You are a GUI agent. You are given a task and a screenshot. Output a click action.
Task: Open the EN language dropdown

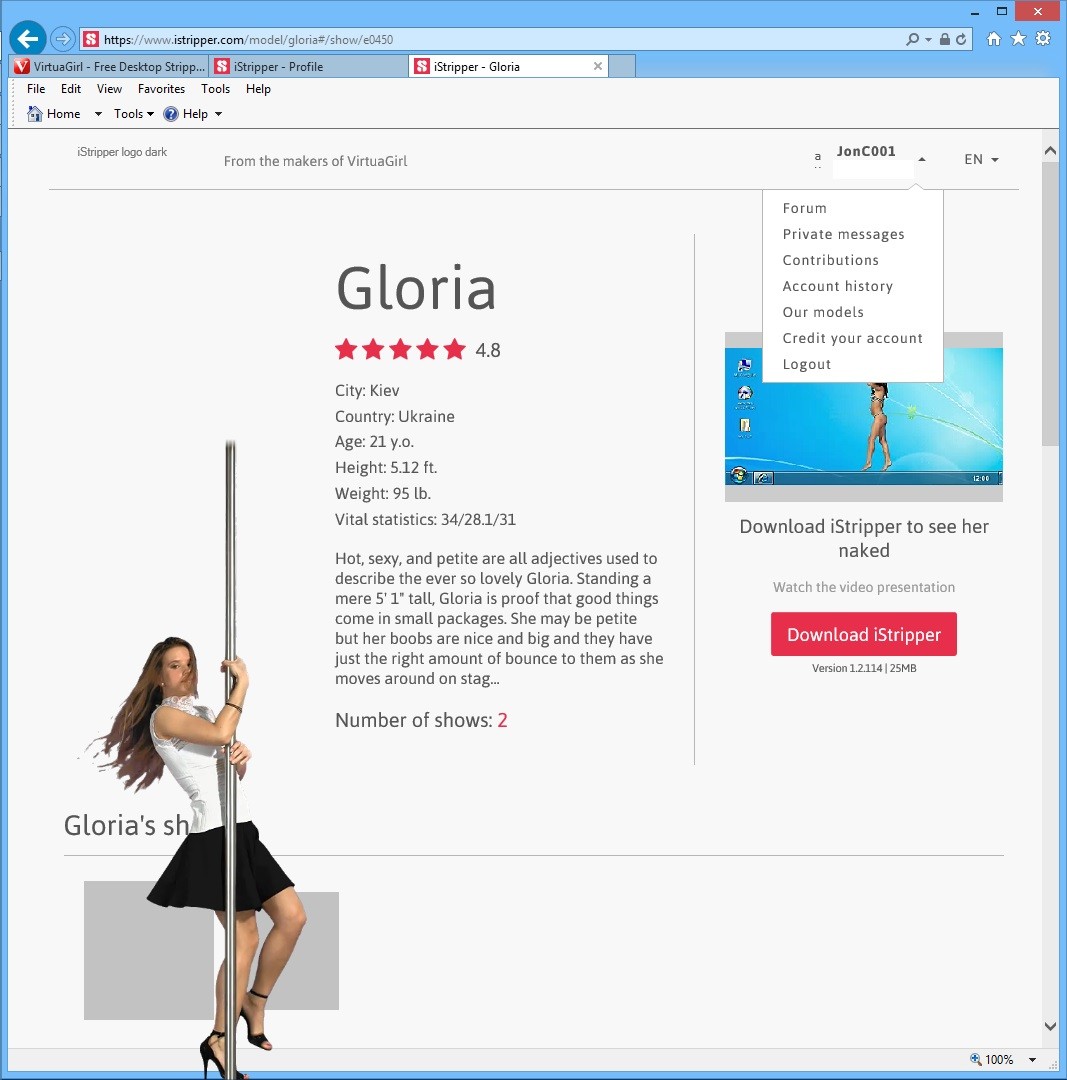tap(981, 159)
